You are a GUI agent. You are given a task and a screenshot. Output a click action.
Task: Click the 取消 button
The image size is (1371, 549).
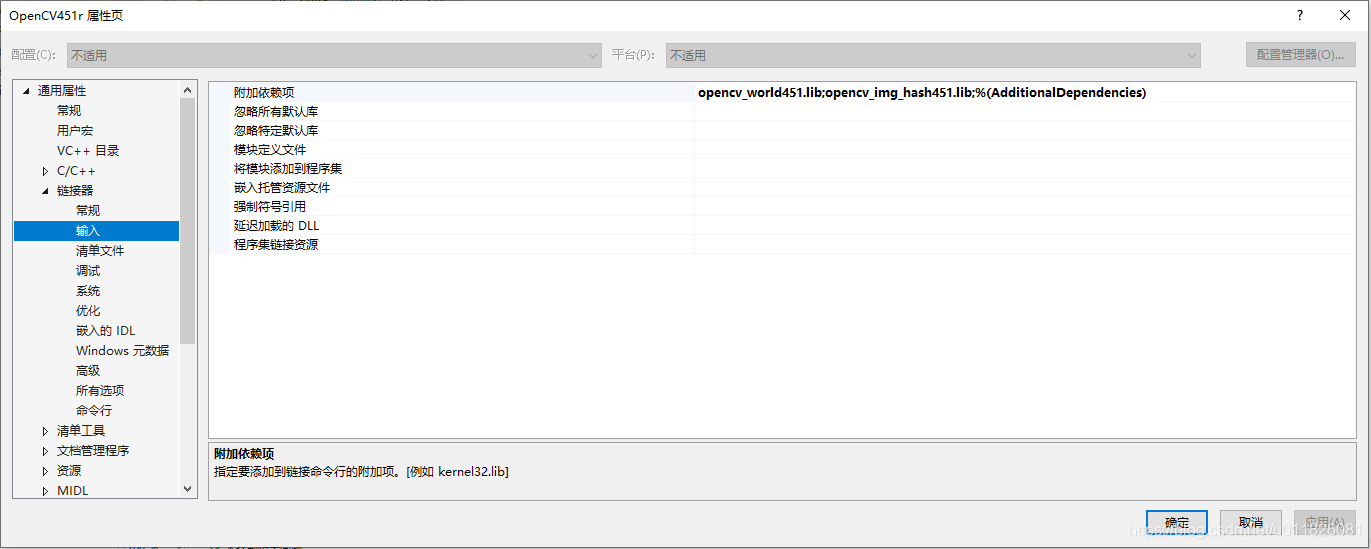coord(1251,523)
